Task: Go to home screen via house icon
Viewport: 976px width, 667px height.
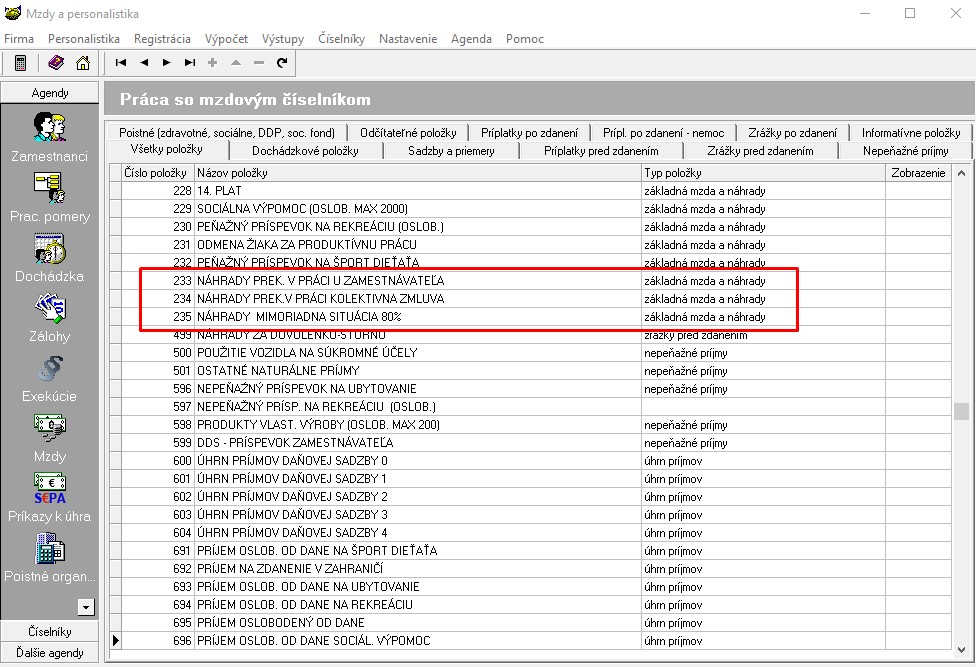Action: pyautogui.click(x=83, y=63)
